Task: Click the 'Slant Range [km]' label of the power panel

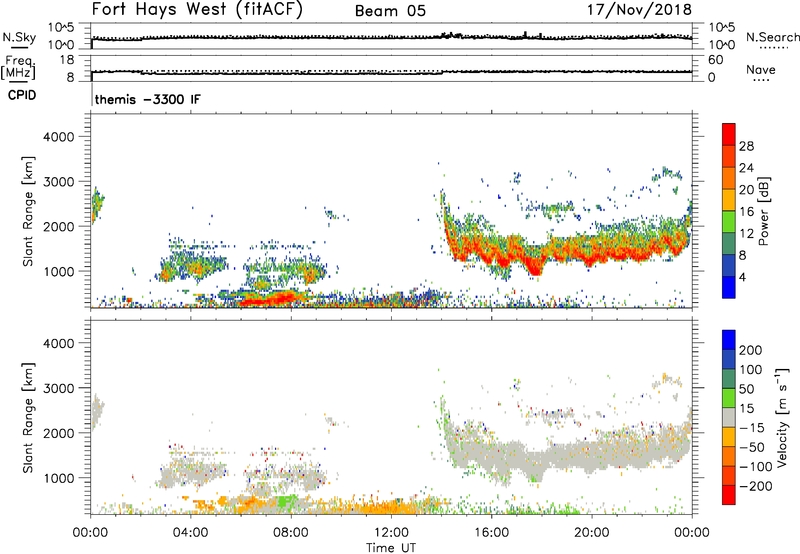Action: (x=28, y=211)
